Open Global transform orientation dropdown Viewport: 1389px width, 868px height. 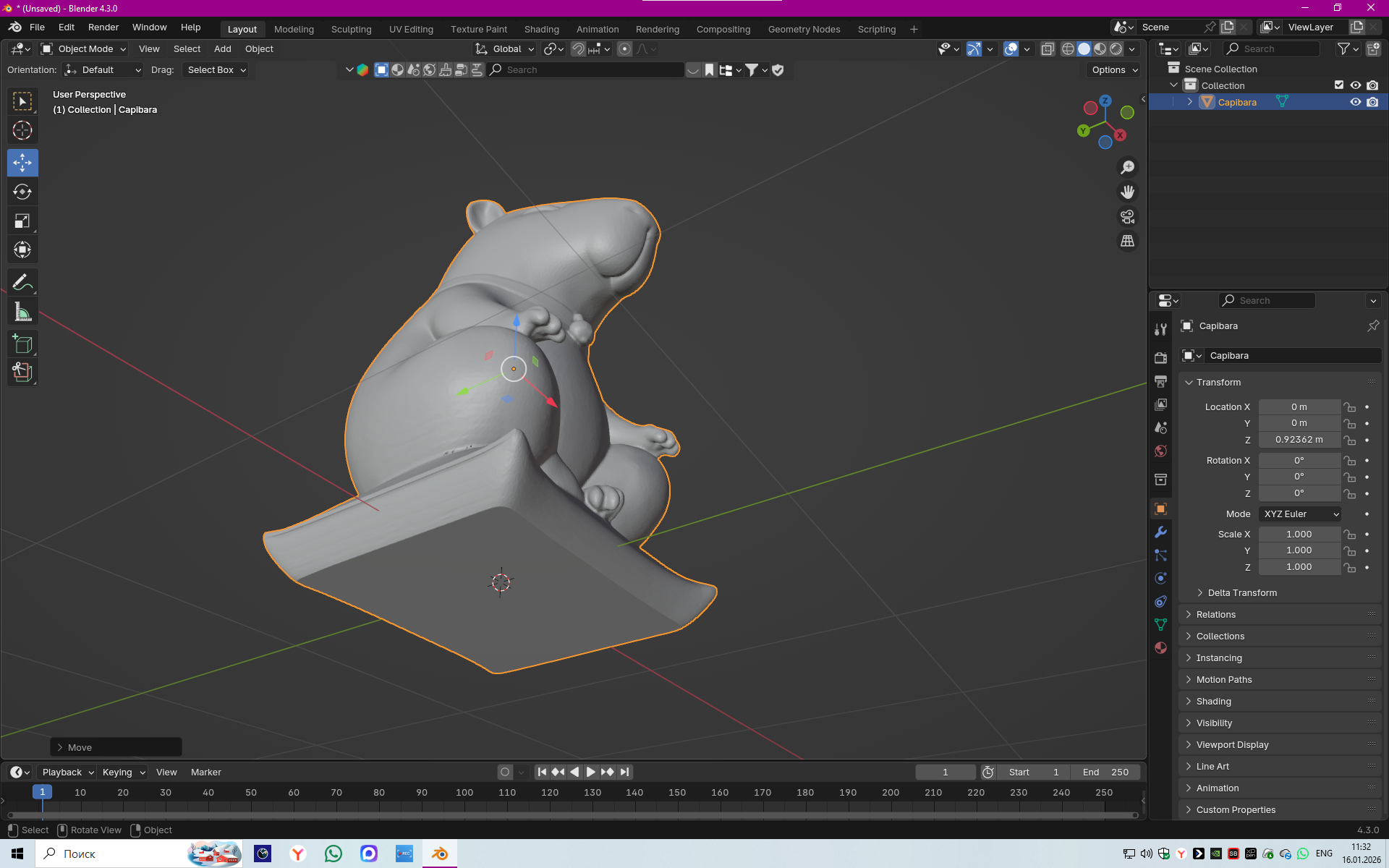click(x=505, y=49)
